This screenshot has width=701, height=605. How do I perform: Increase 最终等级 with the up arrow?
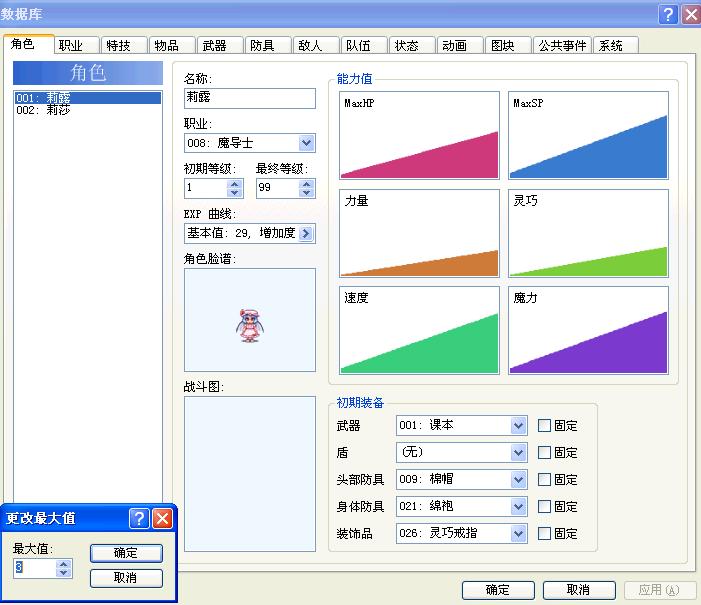click(x=306, y=184)
